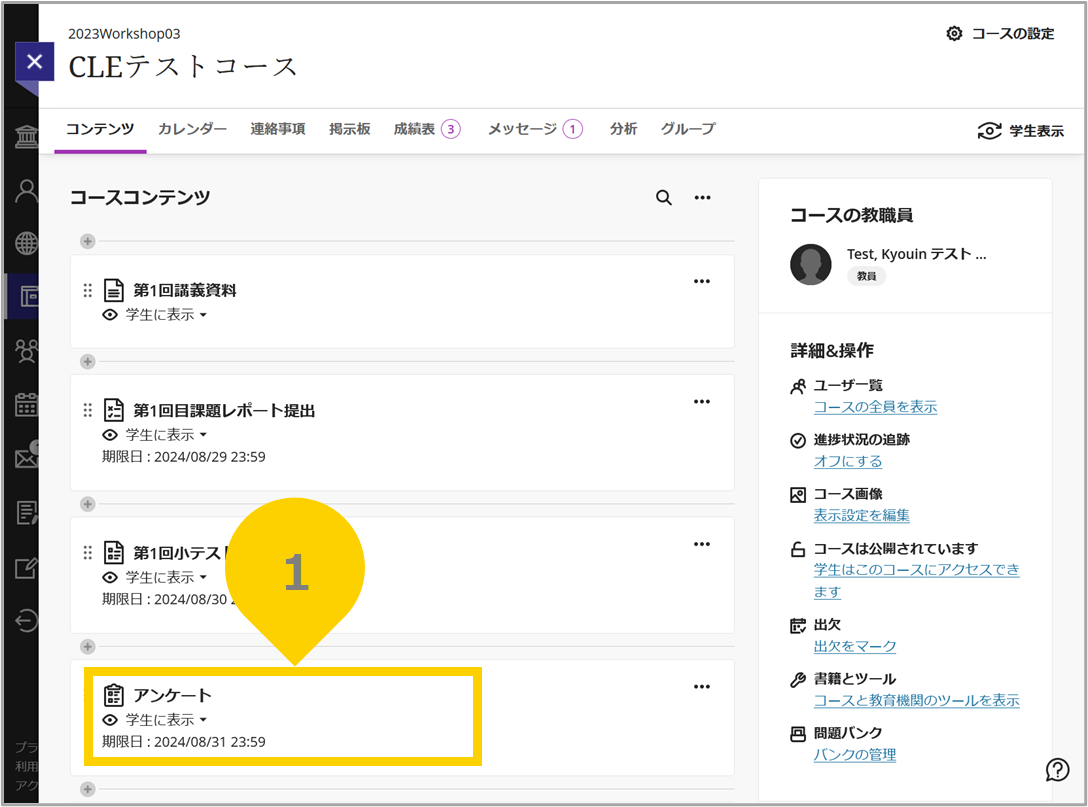Click コースの全員を表示 link
The image size is (1088, 807).
[x=875, y=407]
